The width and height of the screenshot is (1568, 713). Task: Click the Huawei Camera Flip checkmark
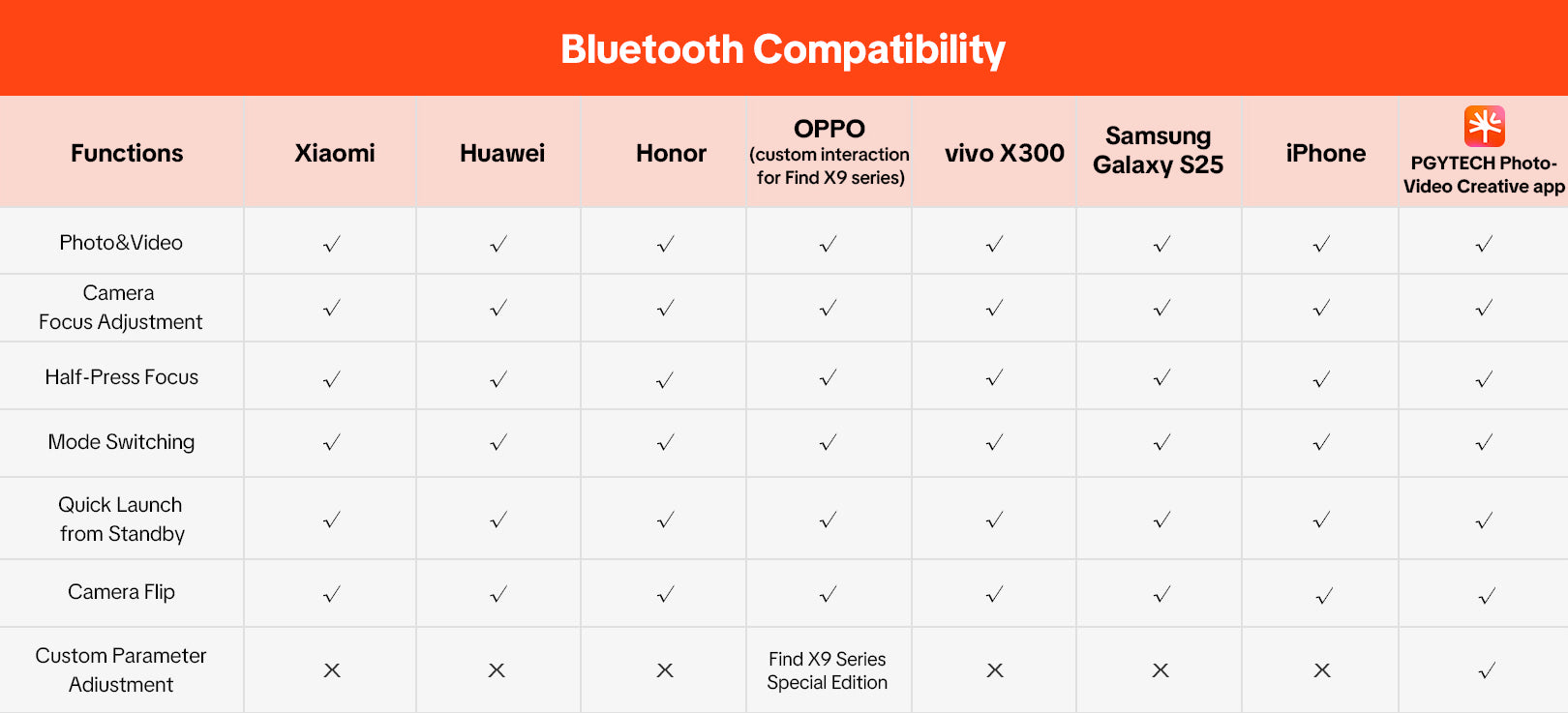pyautogui.click(x=498, y=594)
